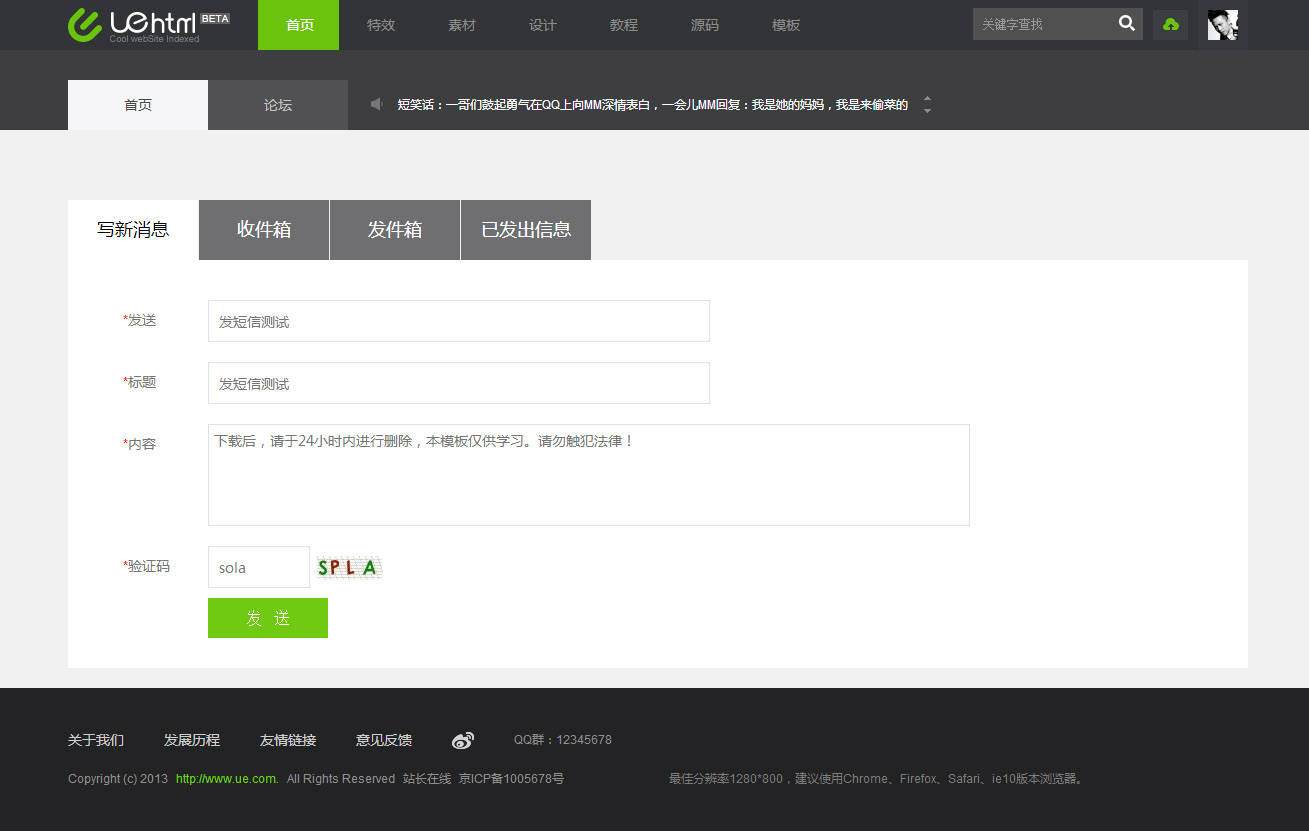Screen dimensions: 1309x831
Task: Switch to the 发件箱 tab
Action: [395, 230]
